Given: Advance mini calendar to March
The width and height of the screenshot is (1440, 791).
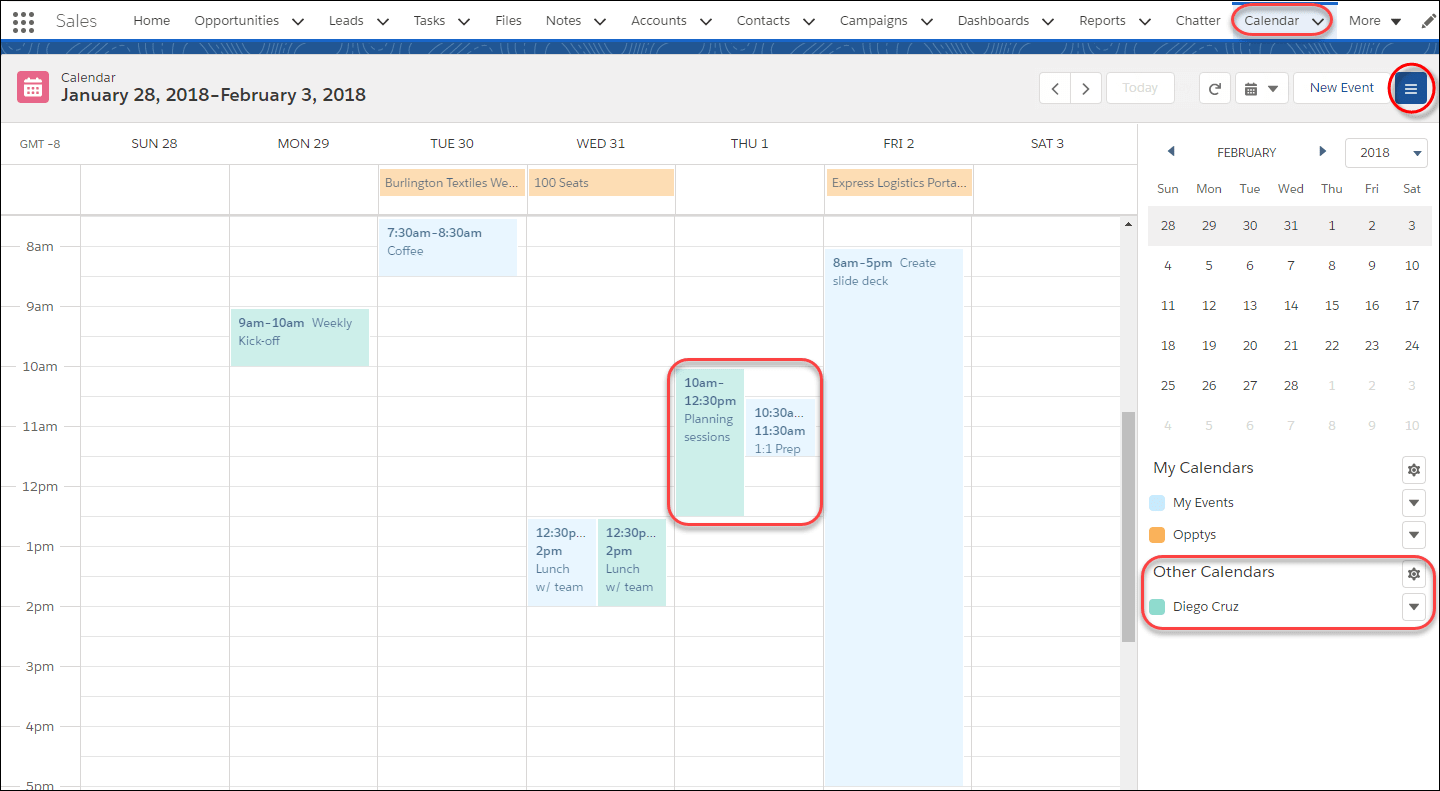Looking at the screenshot, I should 1322,151.
